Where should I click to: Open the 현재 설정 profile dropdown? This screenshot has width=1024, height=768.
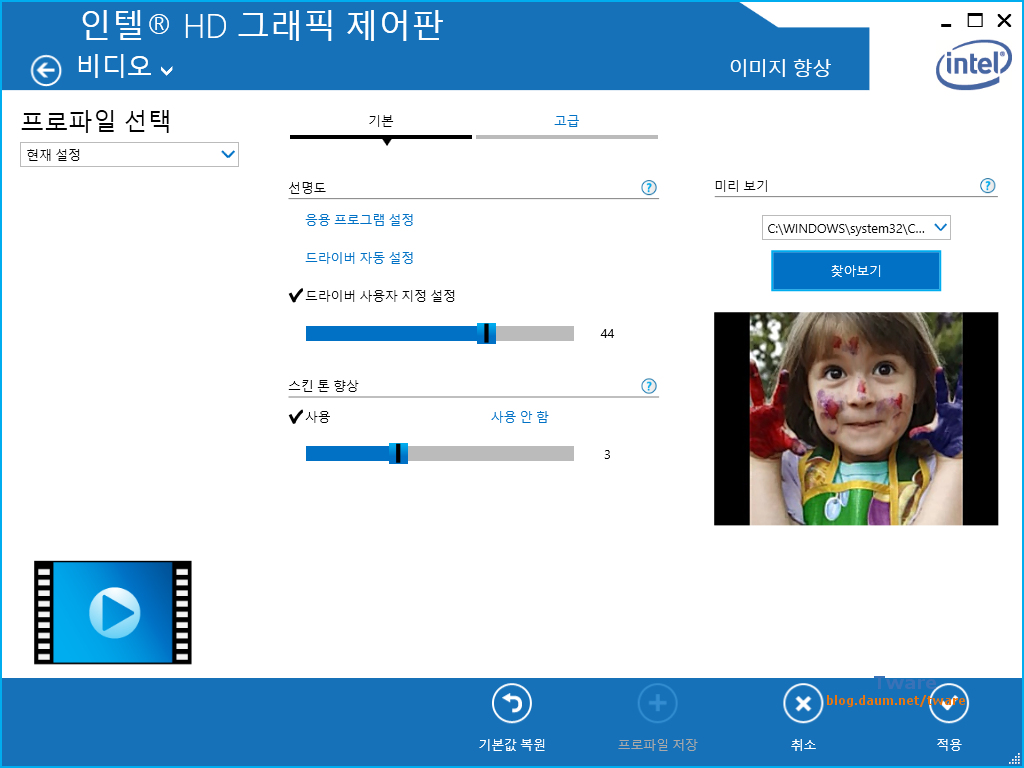click(129, 155)
